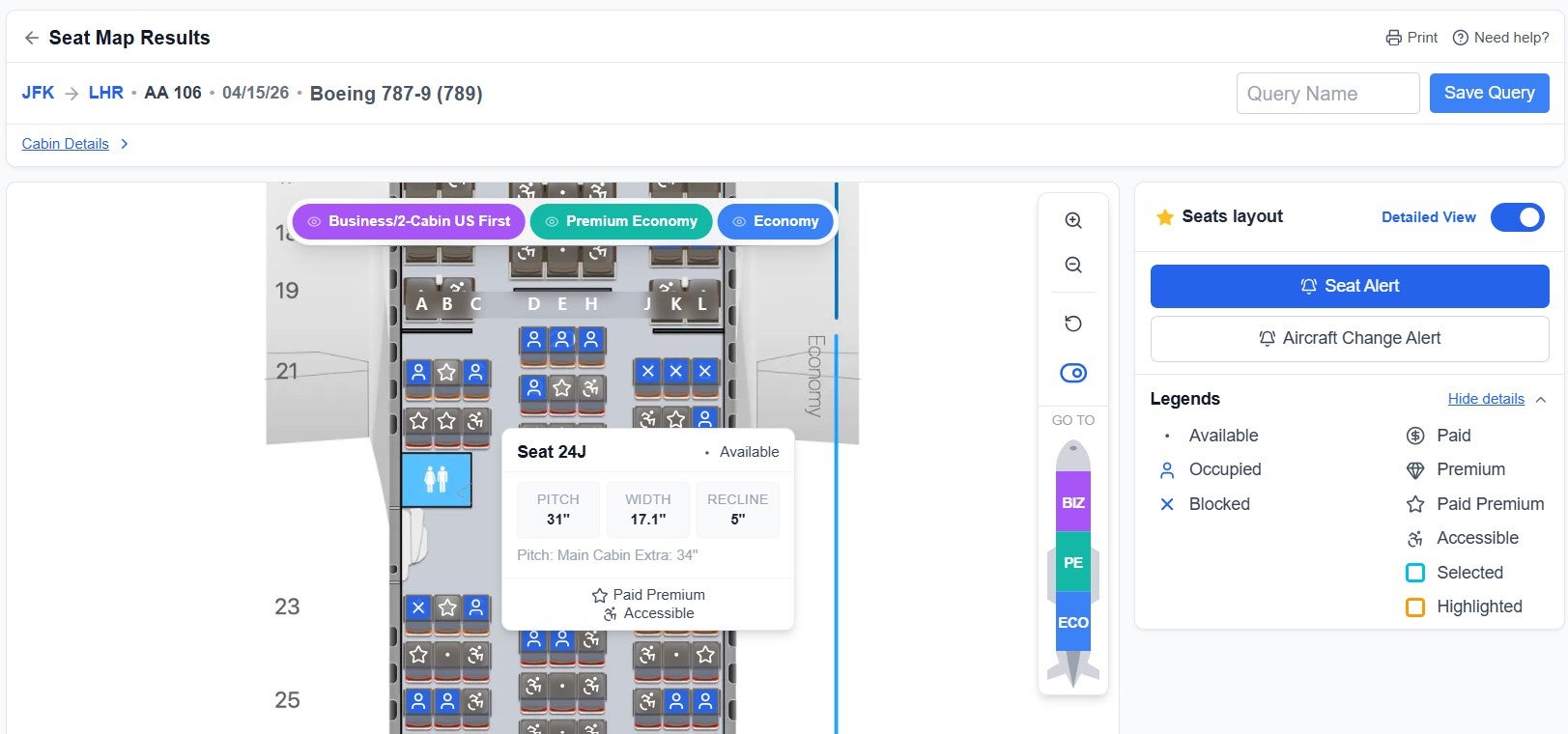Select blocked seat 21J
The height and width of the screenshot is (734, 1568).
(648, 372)
